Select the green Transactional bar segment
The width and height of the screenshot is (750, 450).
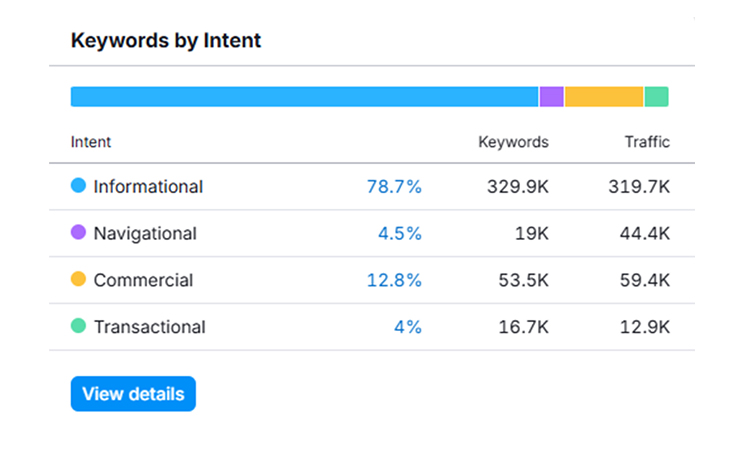656,97
